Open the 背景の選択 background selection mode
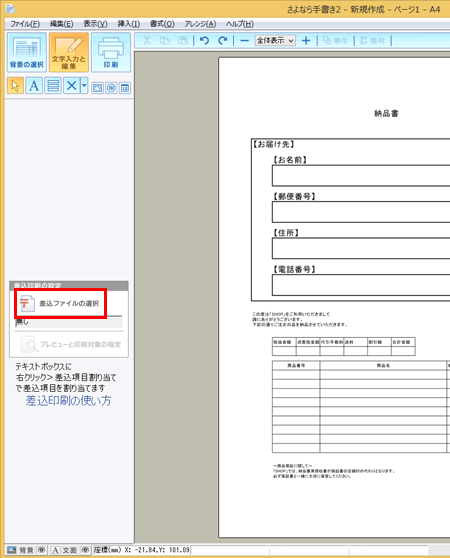 pyautogui.click(x=27, y=52)
